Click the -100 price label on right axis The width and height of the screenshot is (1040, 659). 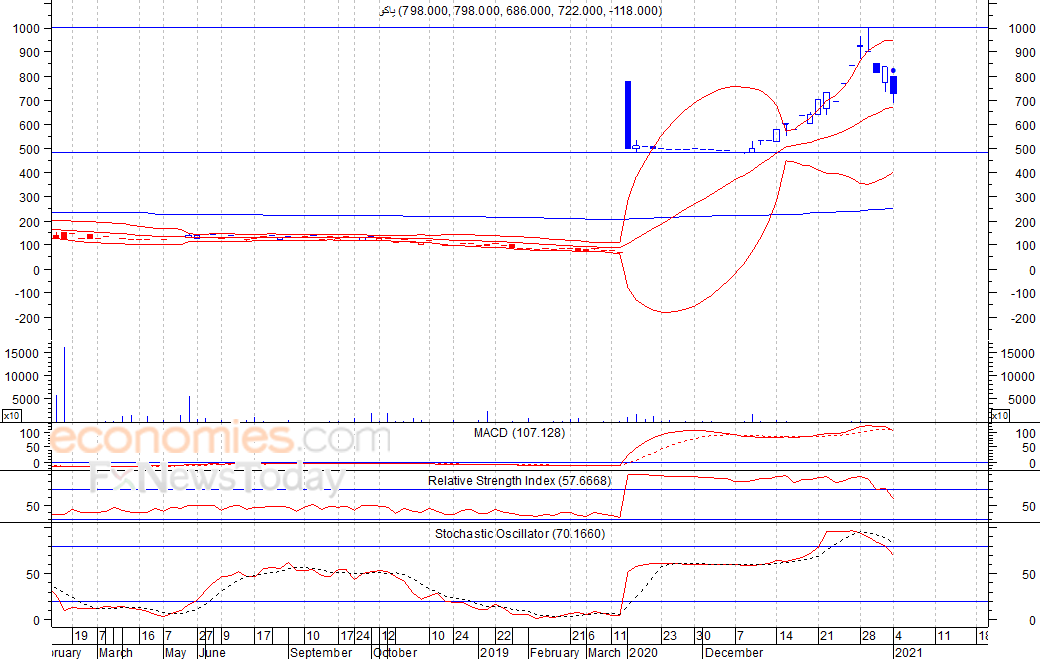(1023, 294)
